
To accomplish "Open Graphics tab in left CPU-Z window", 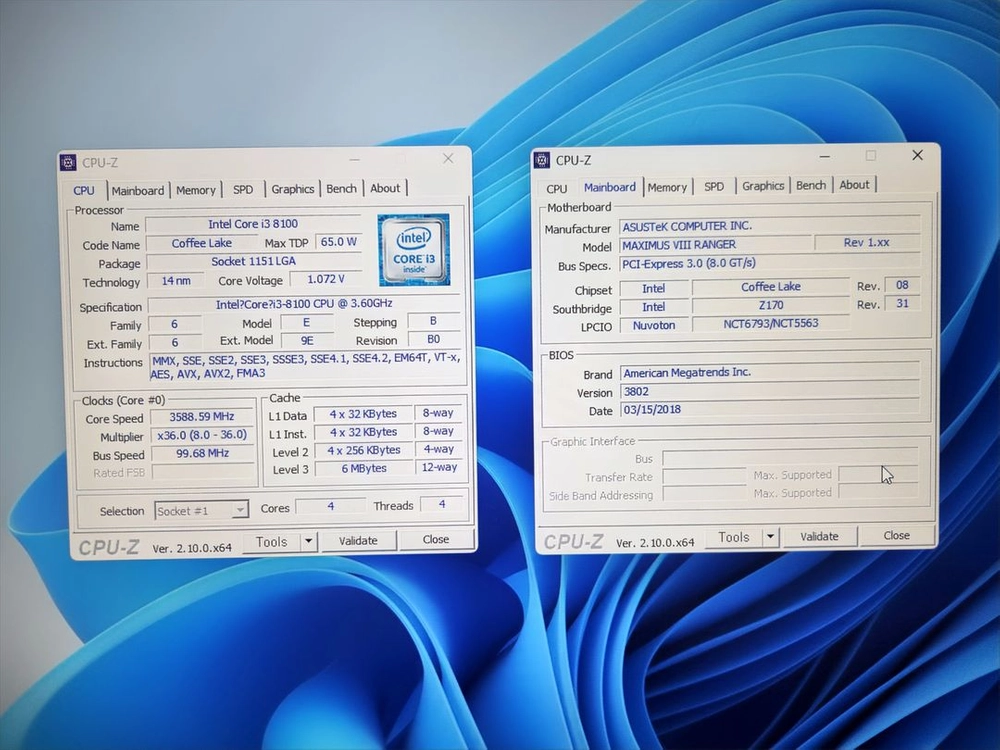I will coord(293,189).
